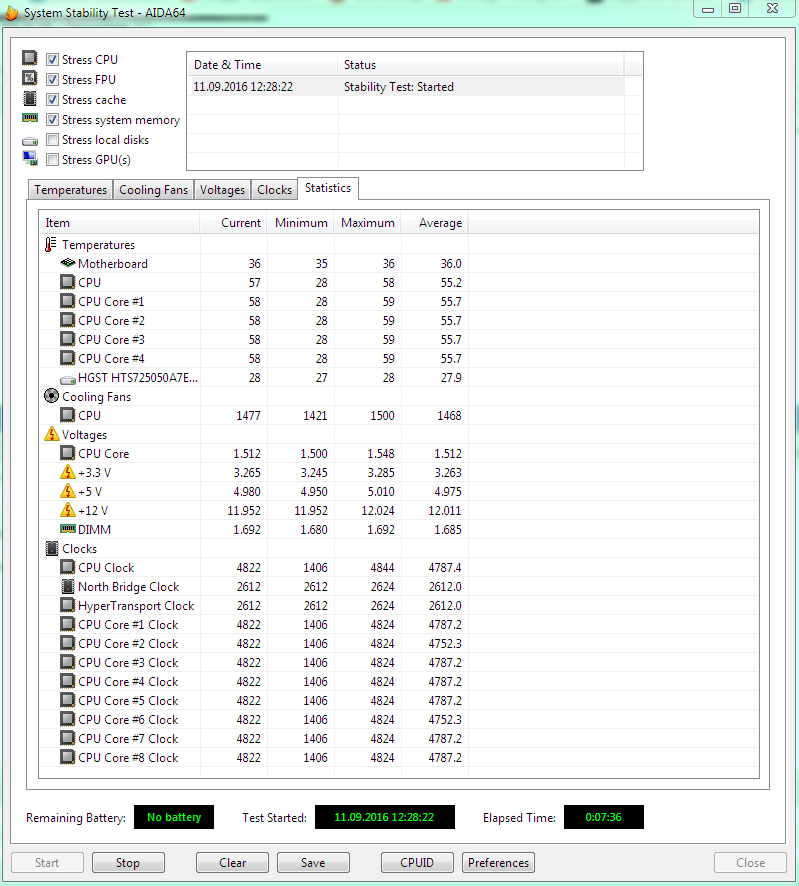Click the chip icon of CPU fan row
The image size is (799, 886).
click(68, 415)
